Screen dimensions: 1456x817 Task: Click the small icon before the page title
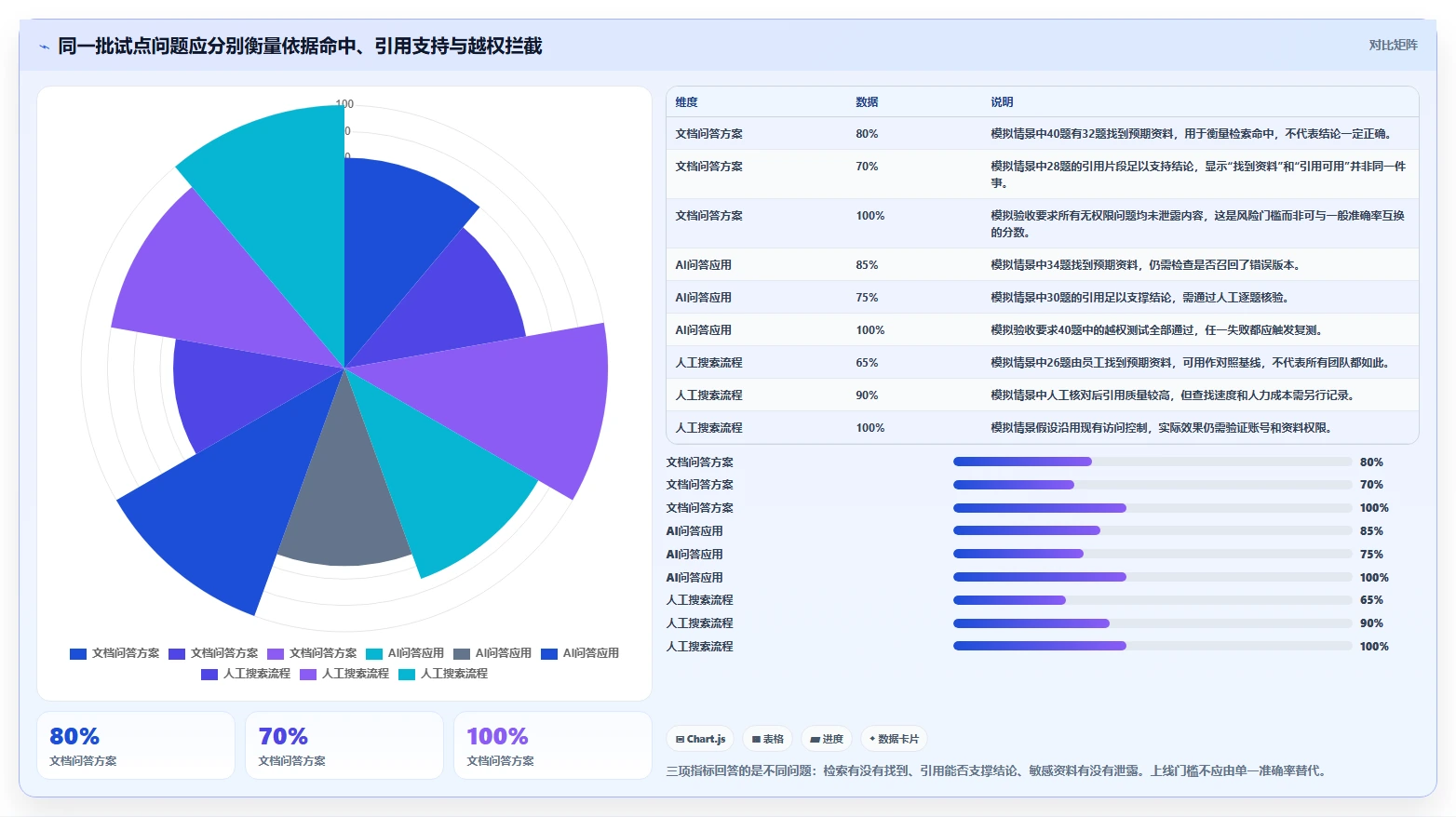coord(44,47)
